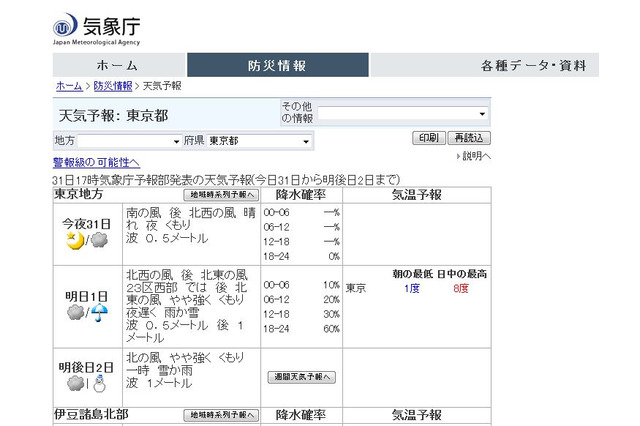This screenshot has height=426, width=640.
Task: Click the 30% precipitation value
Action: 331,314
